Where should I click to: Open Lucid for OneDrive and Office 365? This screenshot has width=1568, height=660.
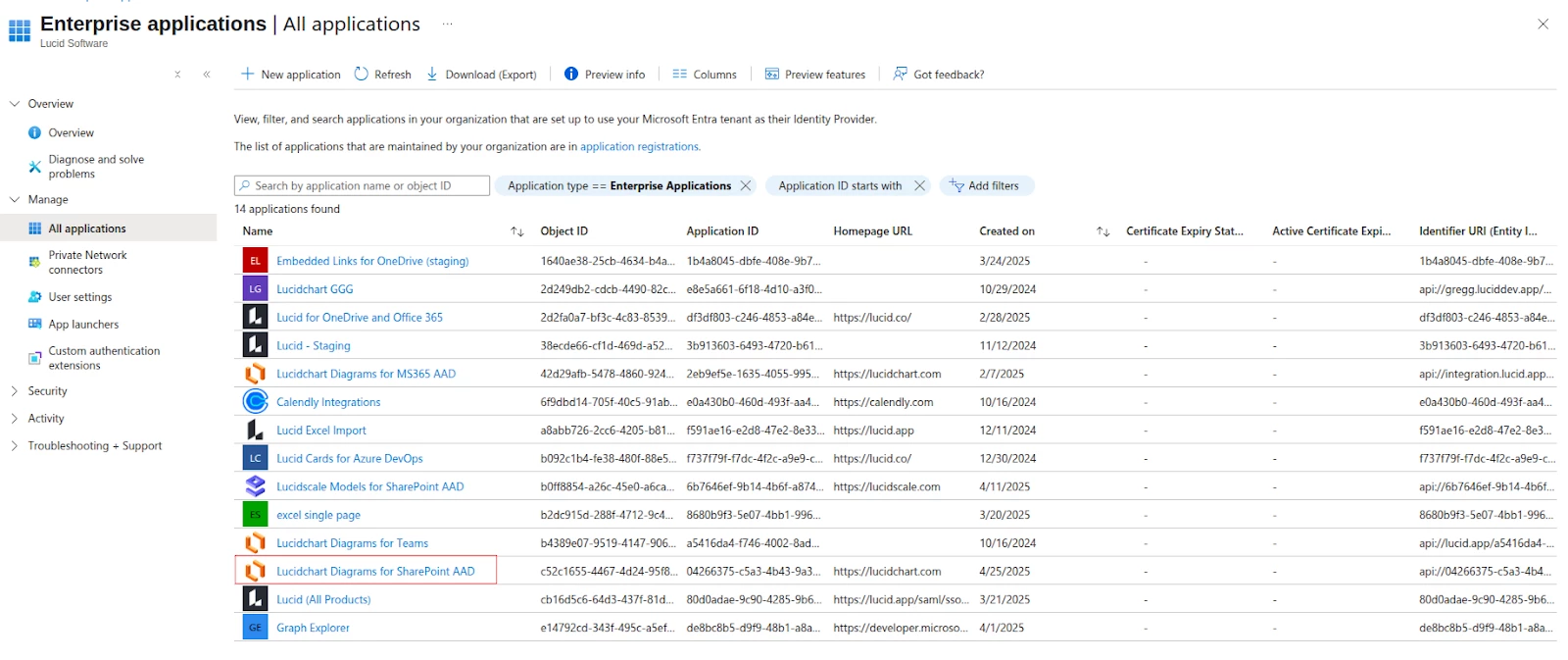point(360,318)
